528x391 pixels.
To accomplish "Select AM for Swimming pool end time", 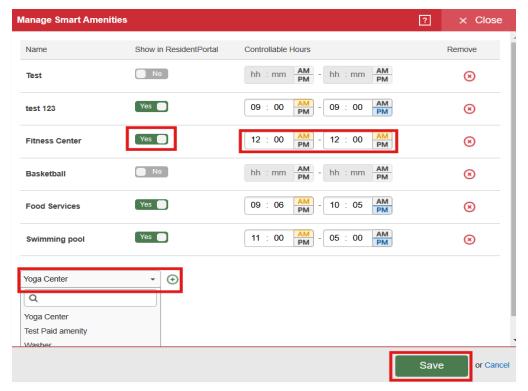I will (382, 234).
